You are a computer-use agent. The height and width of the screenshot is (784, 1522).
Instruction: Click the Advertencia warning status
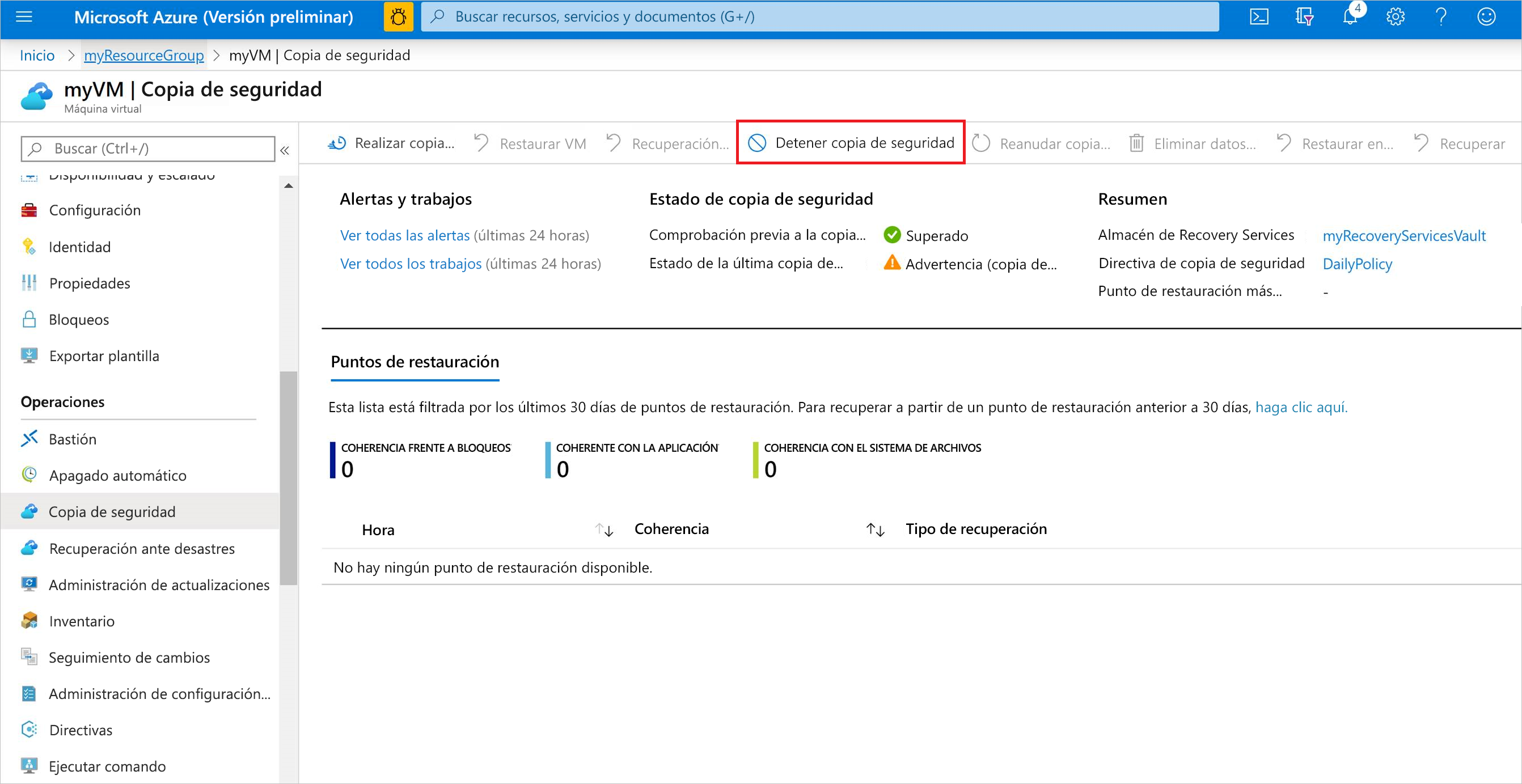(x=970, y=264)
